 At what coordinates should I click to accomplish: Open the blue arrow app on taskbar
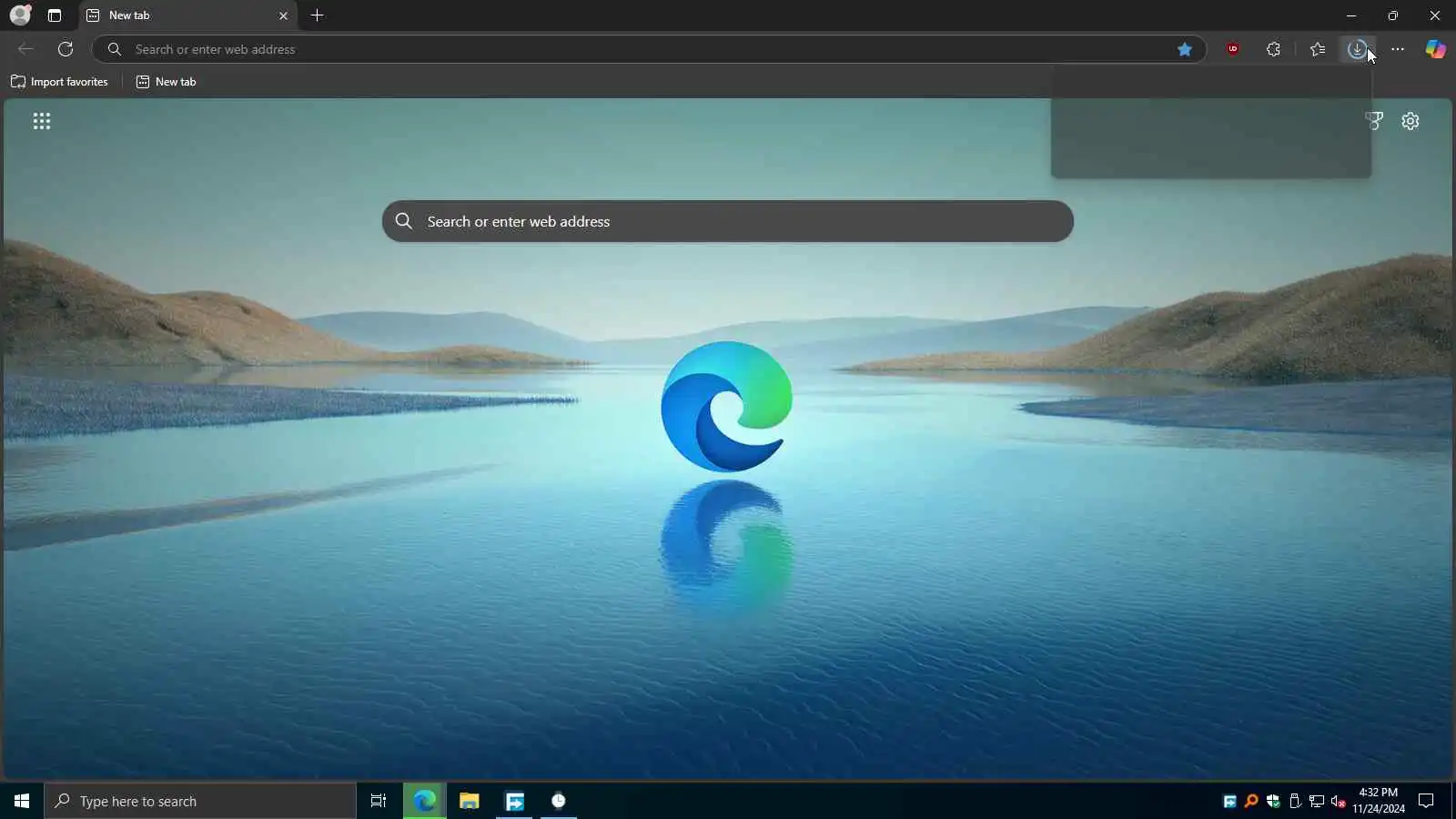(x=515, y=801)
